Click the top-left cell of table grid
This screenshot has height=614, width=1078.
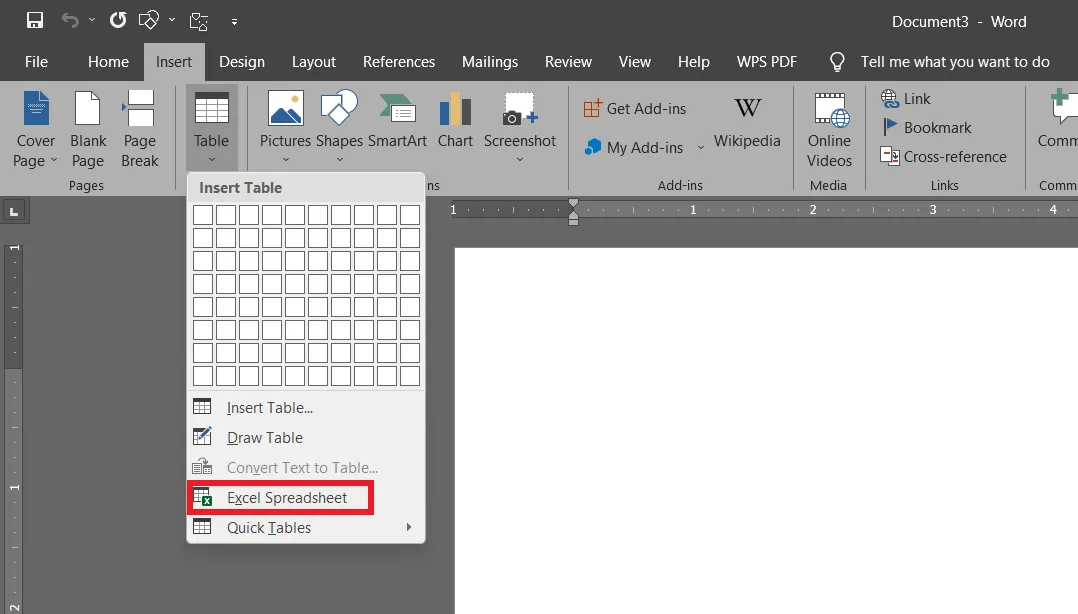[x=203, y=215]
